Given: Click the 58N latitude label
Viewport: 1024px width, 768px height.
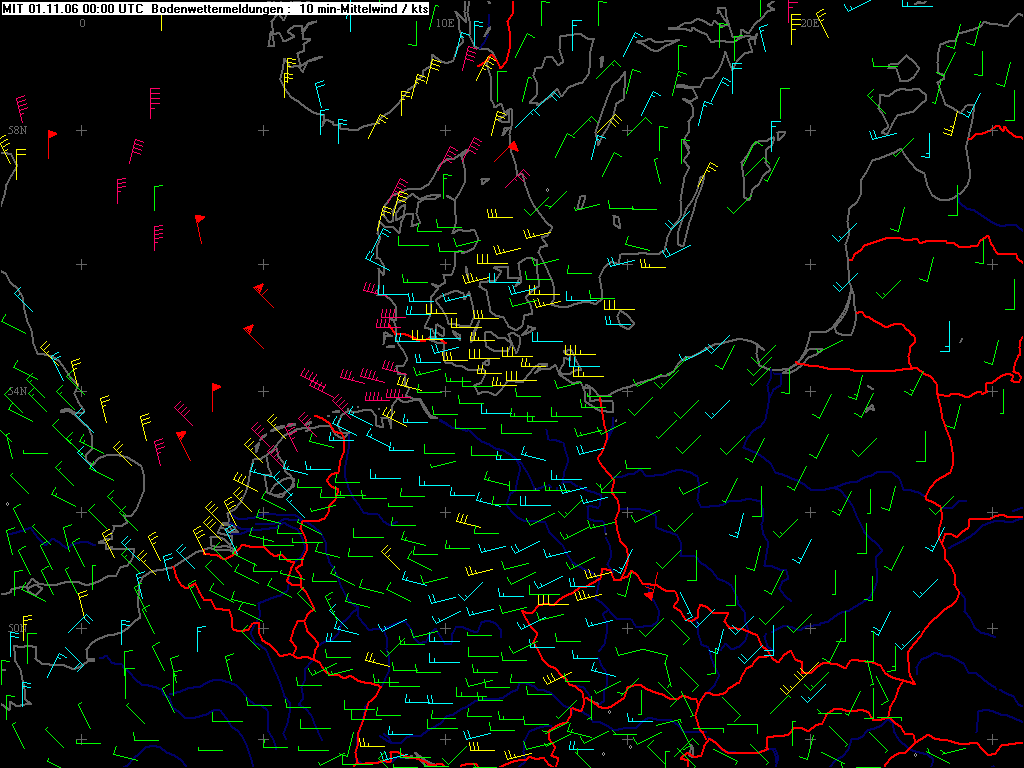Looking at the screenshot, I should coord(18,130).
